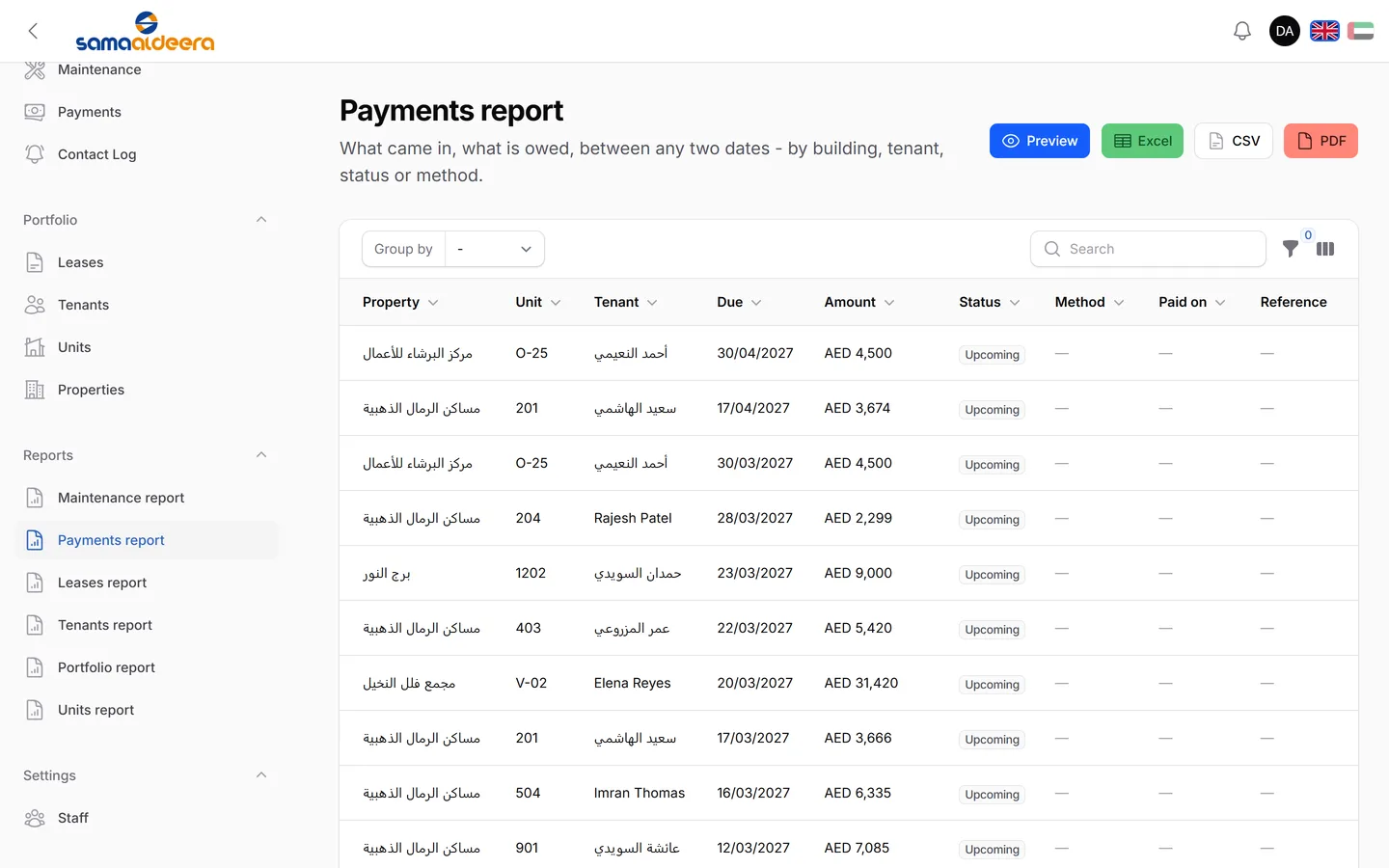Open the Method column header chevron
The width and height of the screenshot is (1389, 868).
tap(1119, 303)
